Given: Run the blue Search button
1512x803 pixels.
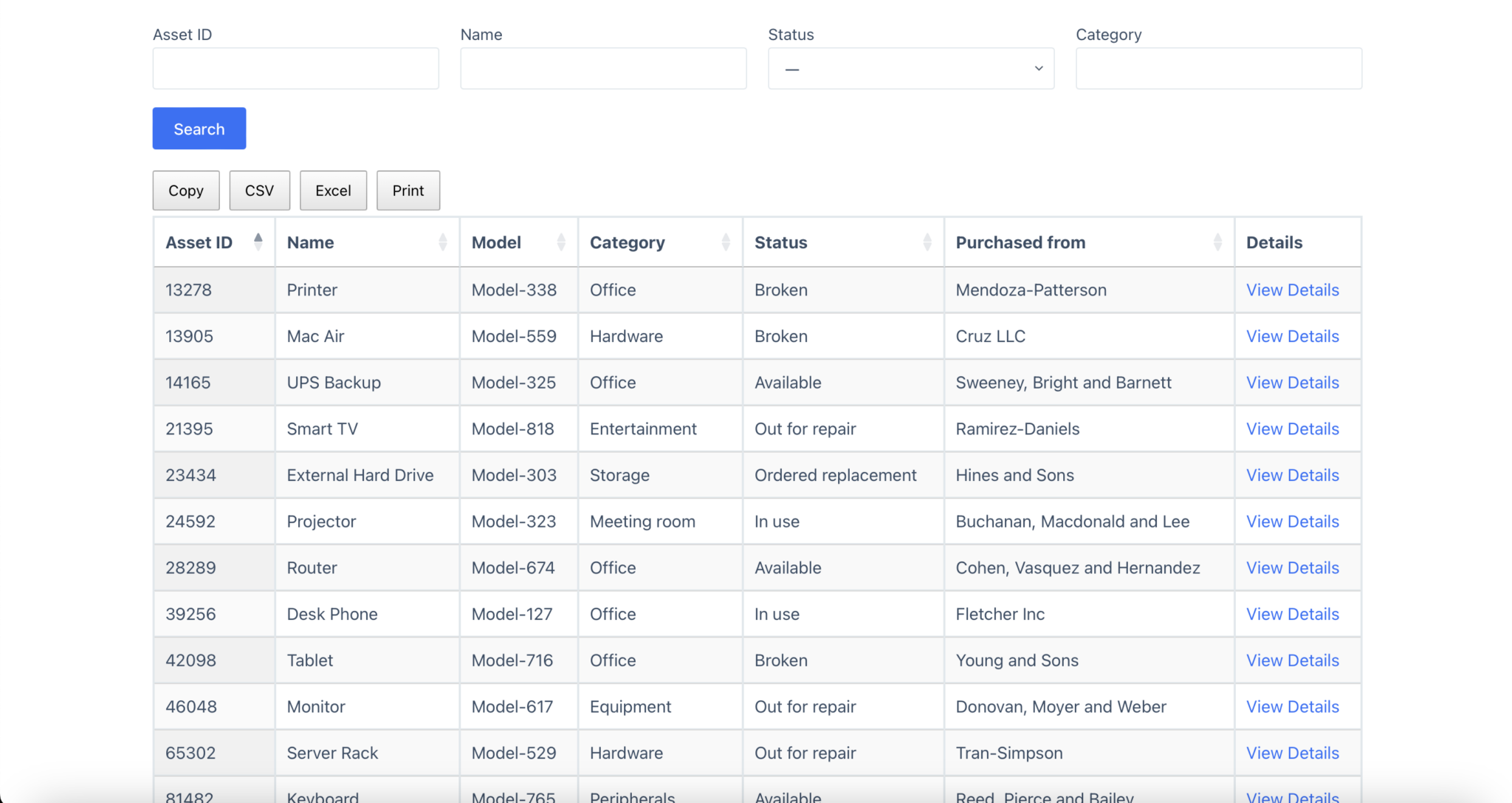Looking at the screenshot, I should pos(199,129).
